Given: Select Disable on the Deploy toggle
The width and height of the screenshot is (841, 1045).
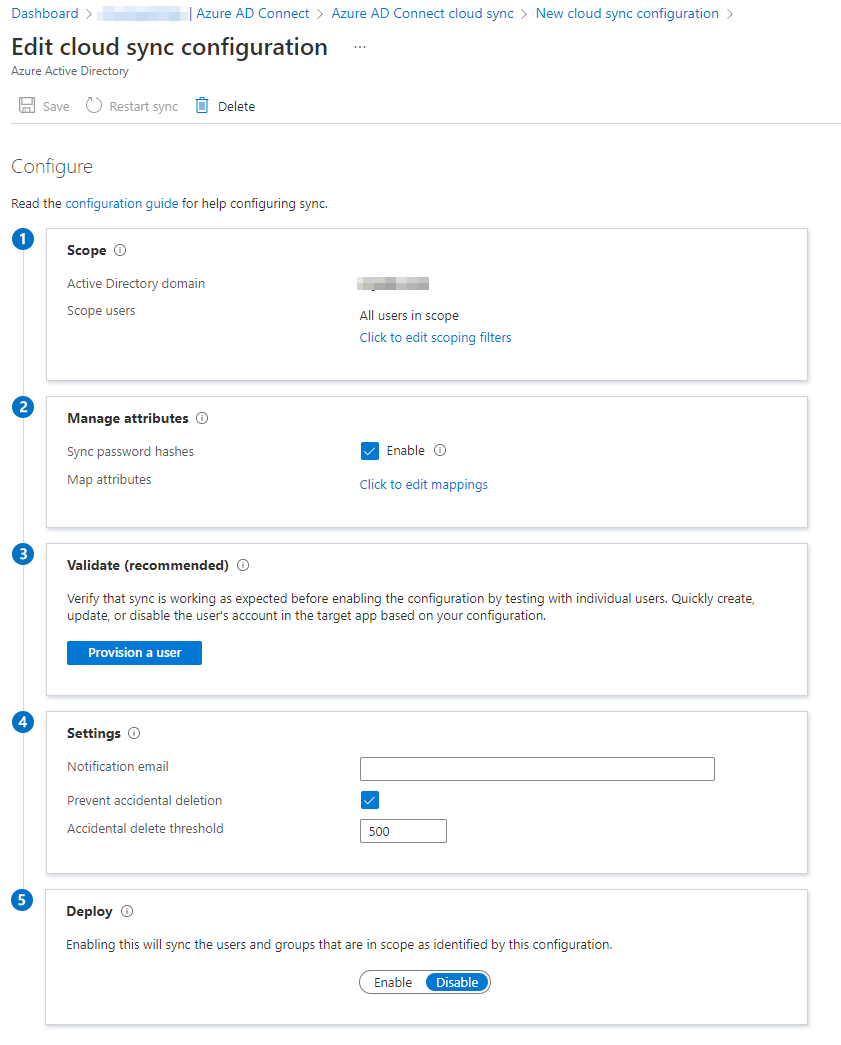Looking at the screenshot, I should tap(457, 982).
